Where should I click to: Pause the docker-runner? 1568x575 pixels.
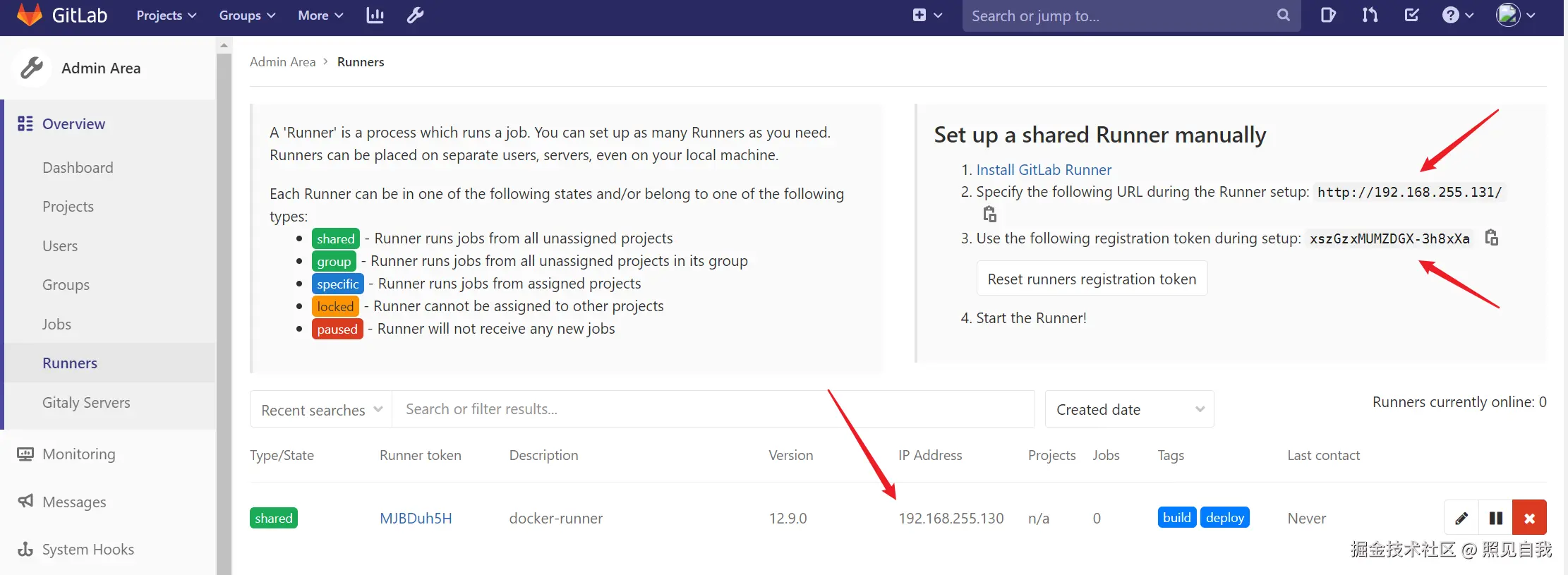point(1495,519)
